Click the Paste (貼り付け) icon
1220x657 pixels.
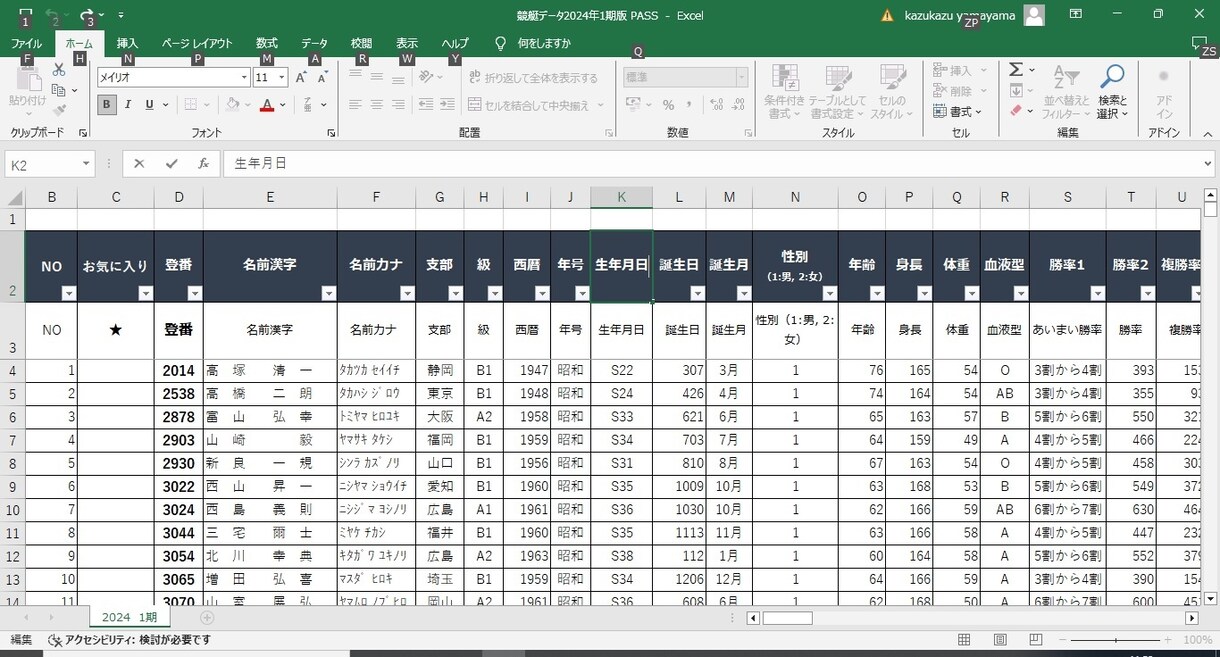click(27, 80)
